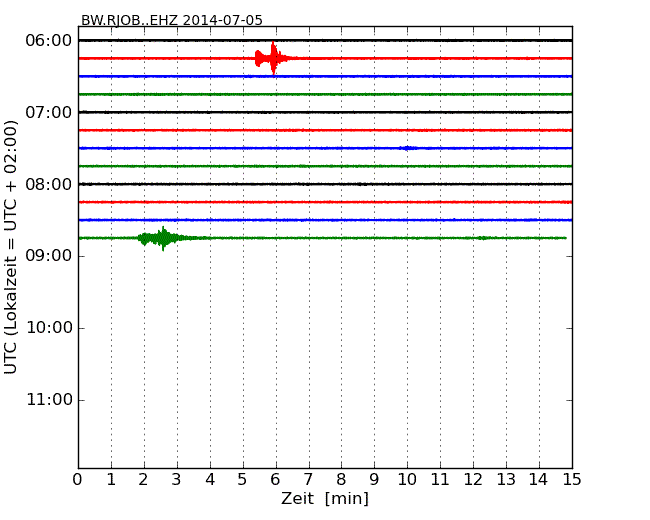Viewport: 650px width, 520px height.
Task: Click the 07:00 y-axis tick label
Action: 49,112
